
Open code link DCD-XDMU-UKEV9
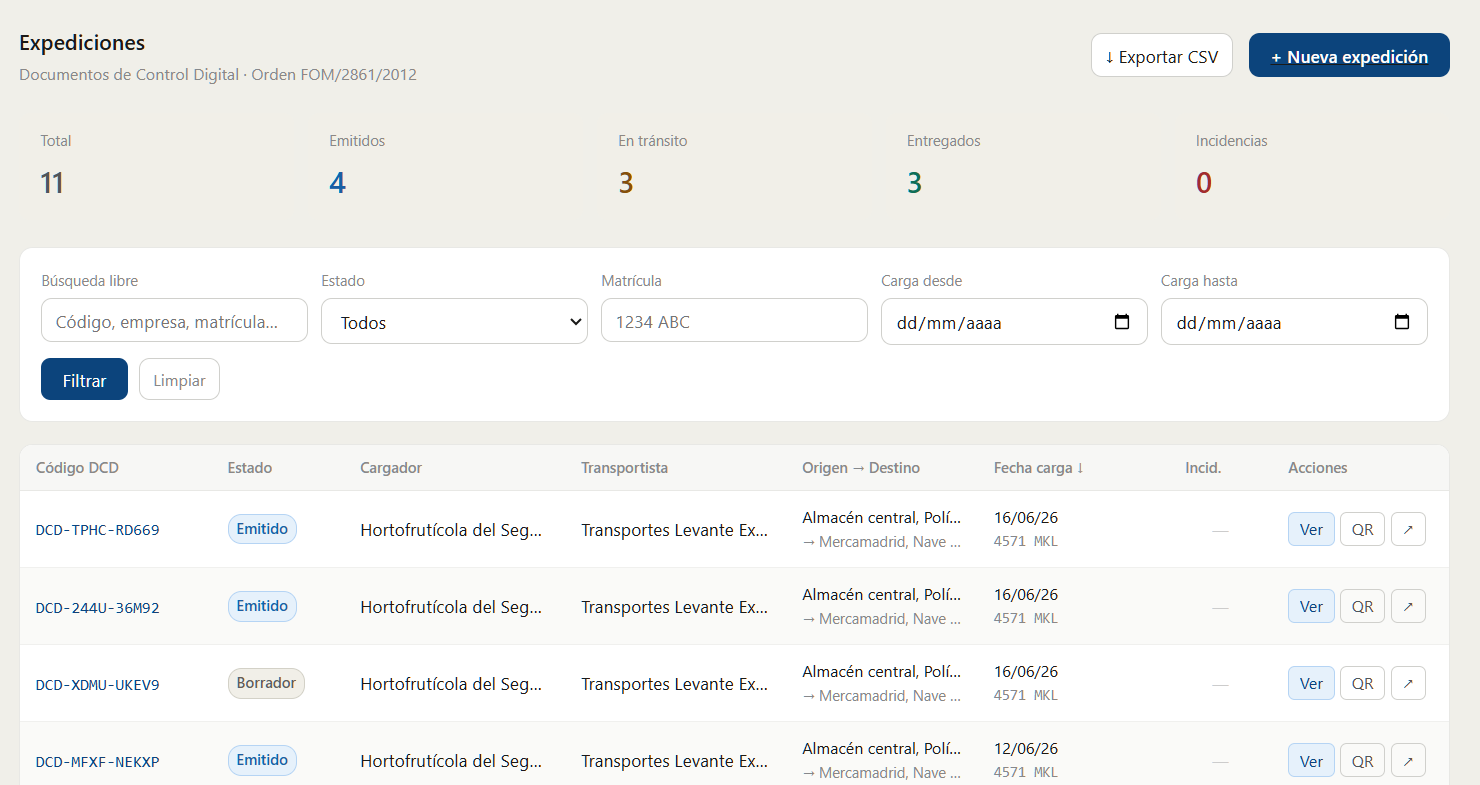click(97, 684)
